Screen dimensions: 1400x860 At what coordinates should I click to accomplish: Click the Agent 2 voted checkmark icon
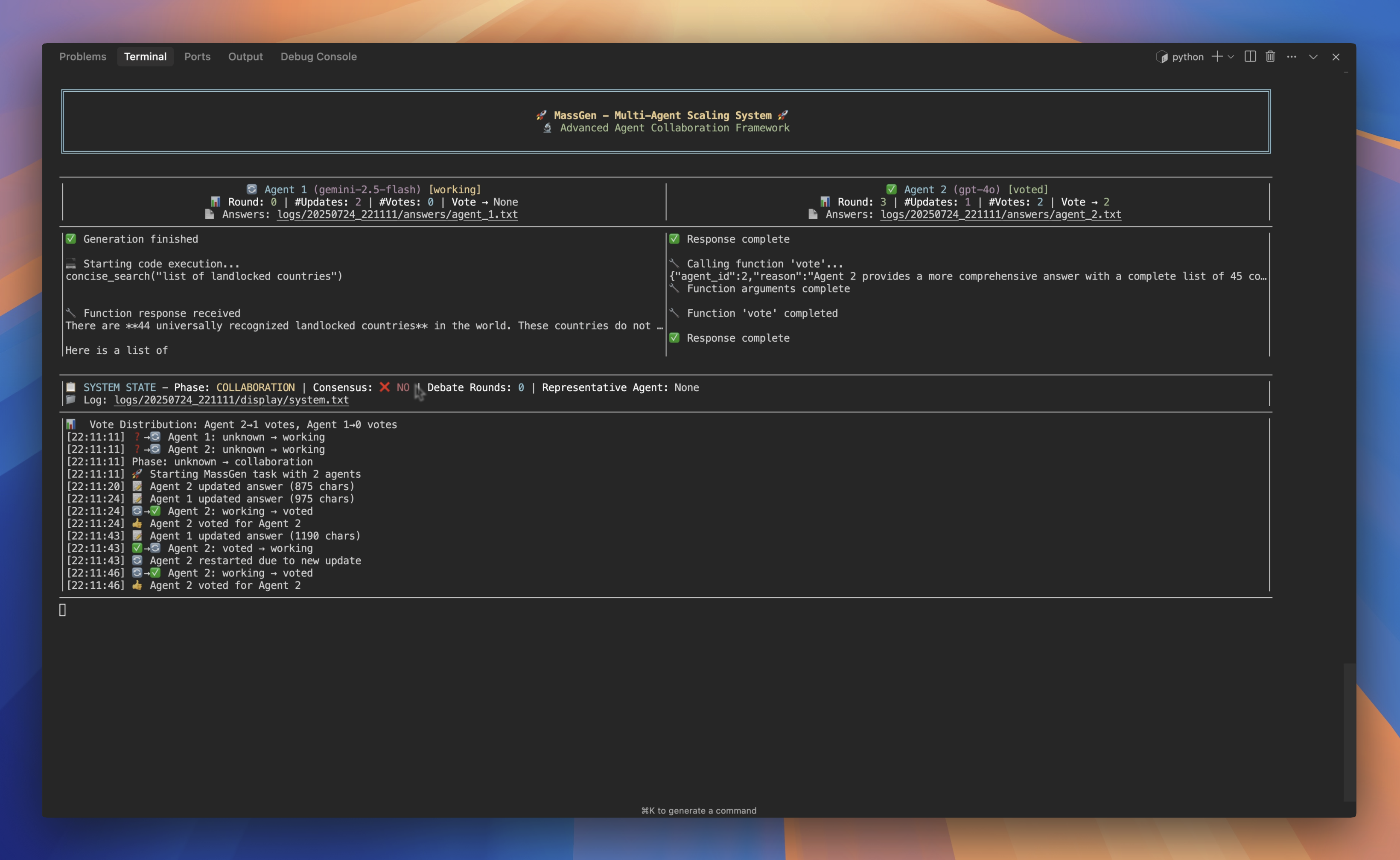(x=891, y=189)
